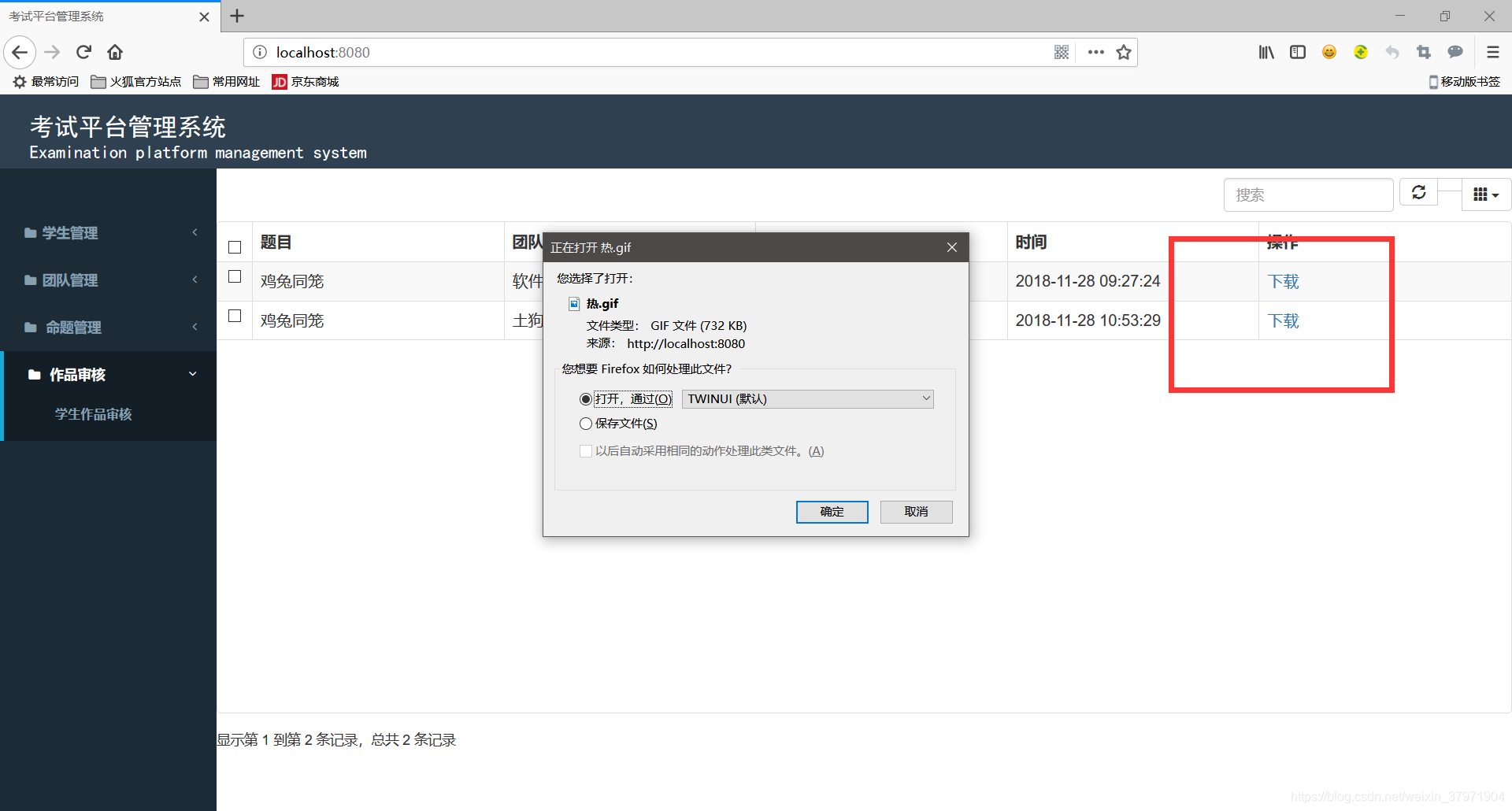The width and height of the screenshot is (1512, 811).
Task: Open the 最常访问 bookmarks menu
Action: [46, 82]
